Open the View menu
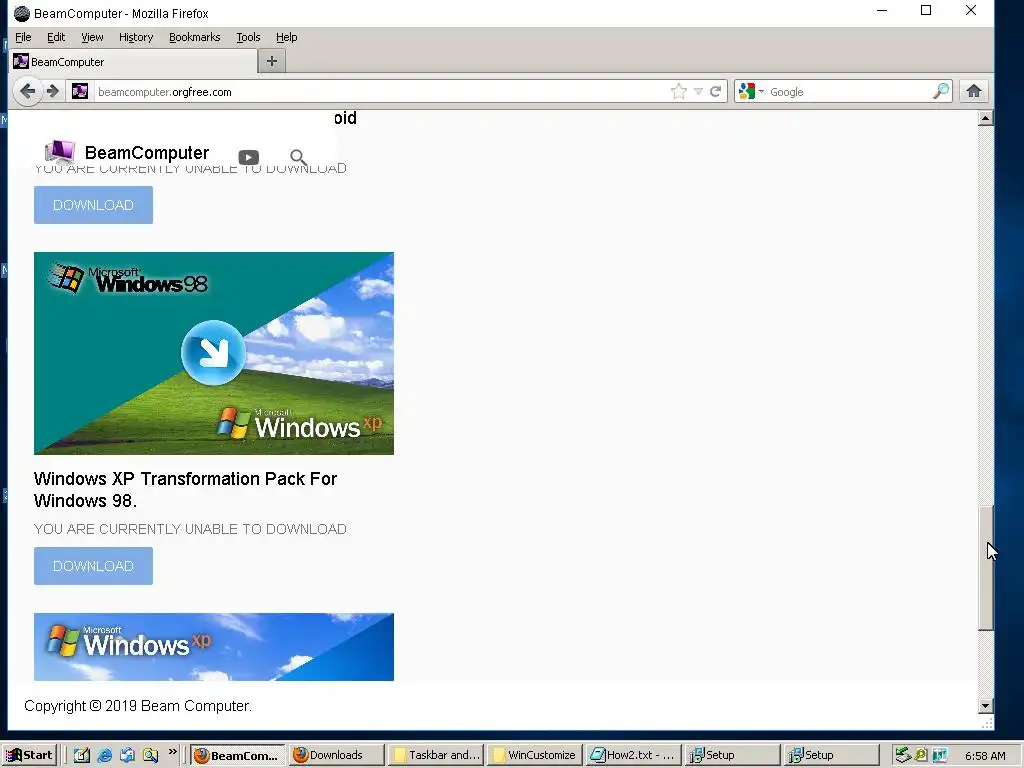This screenshot has height=768, width=1024. coord(92,37)
